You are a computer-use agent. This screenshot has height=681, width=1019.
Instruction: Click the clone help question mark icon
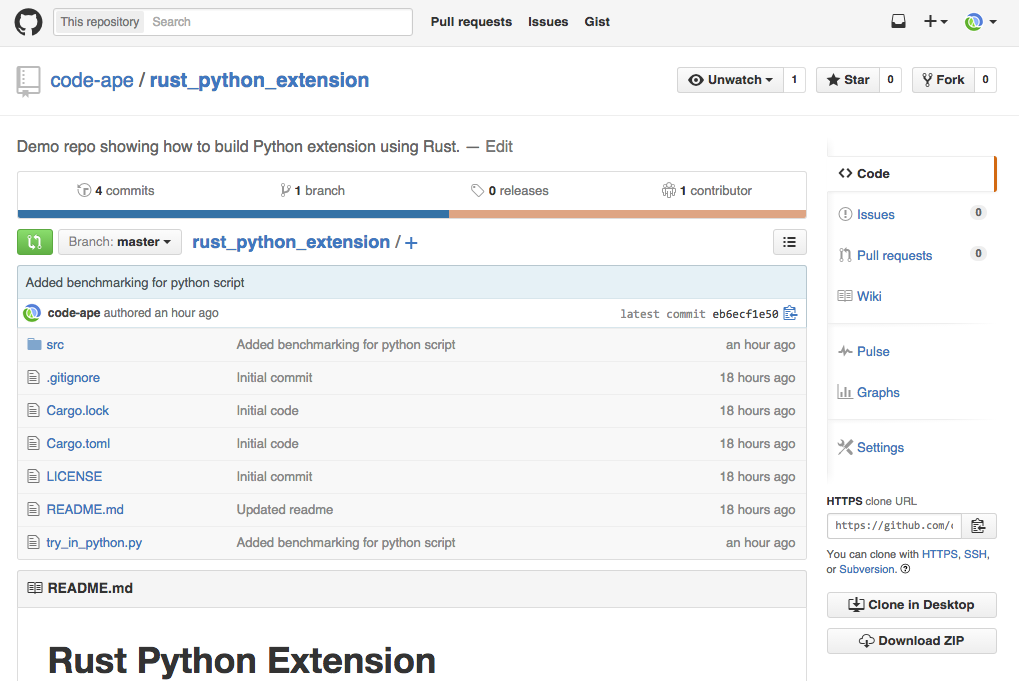point(905,570)
